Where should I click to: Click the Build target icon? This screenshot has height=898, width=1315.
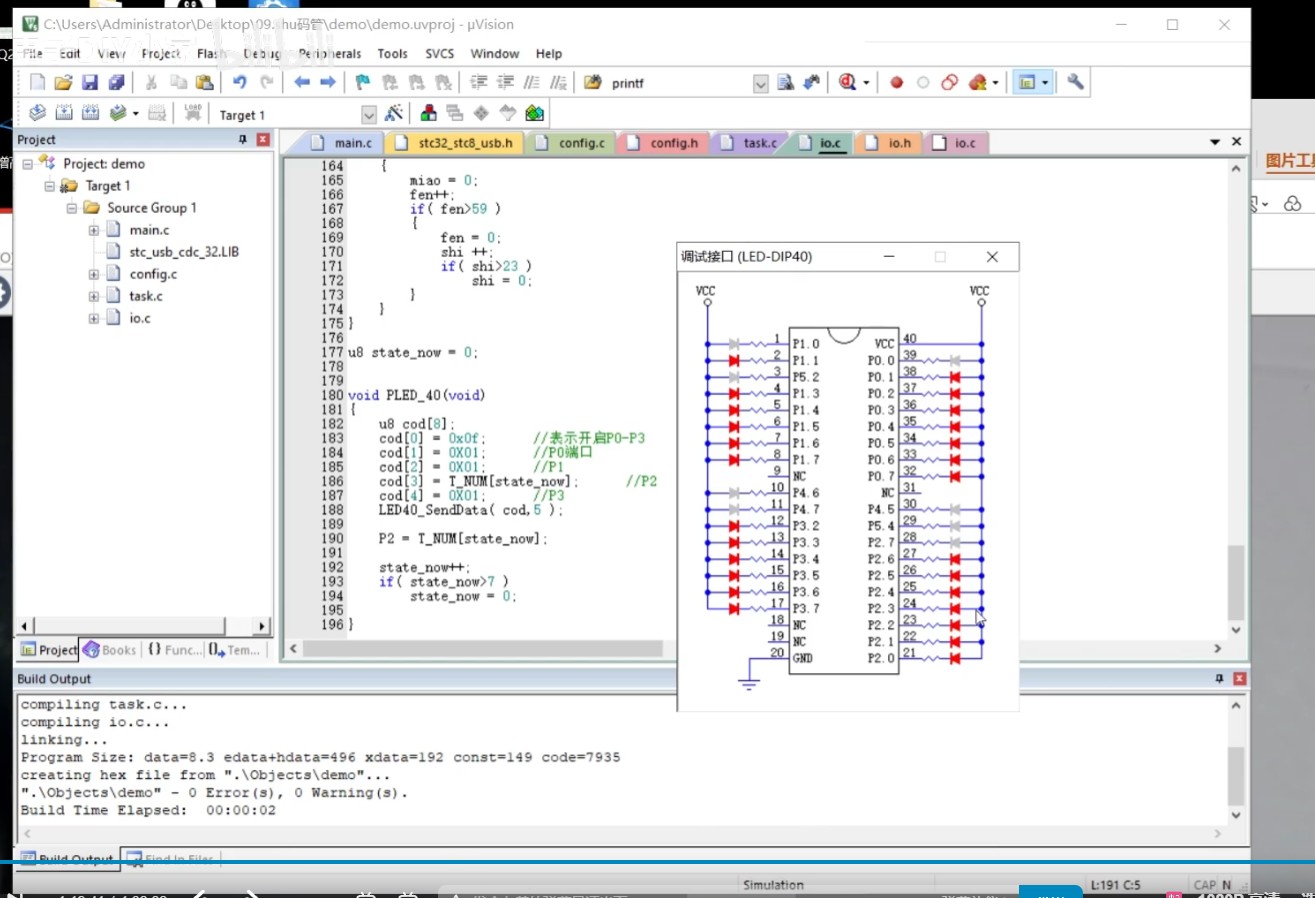[x=63, y=114]
